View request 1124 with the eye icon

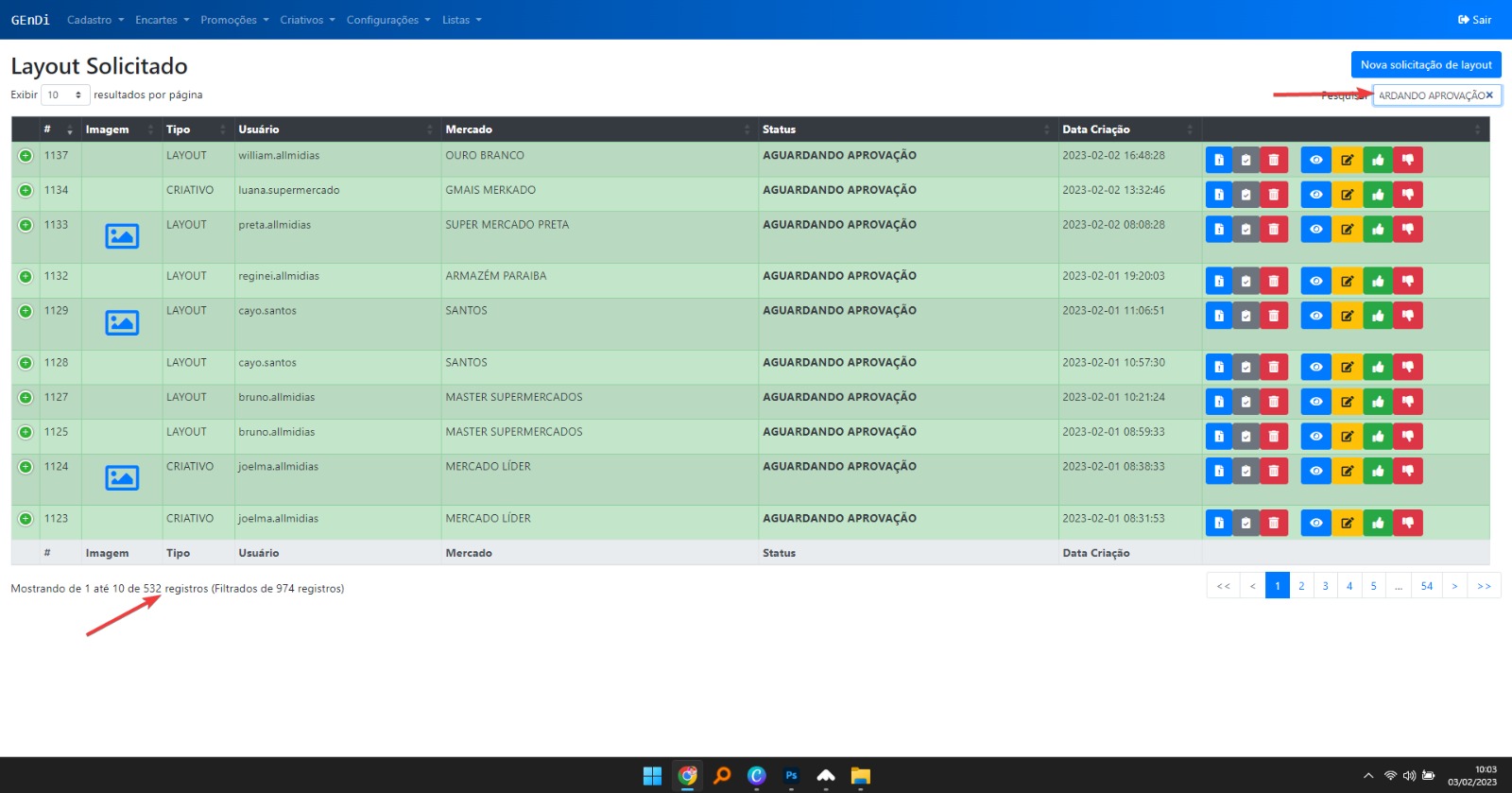pos(1315,472)
